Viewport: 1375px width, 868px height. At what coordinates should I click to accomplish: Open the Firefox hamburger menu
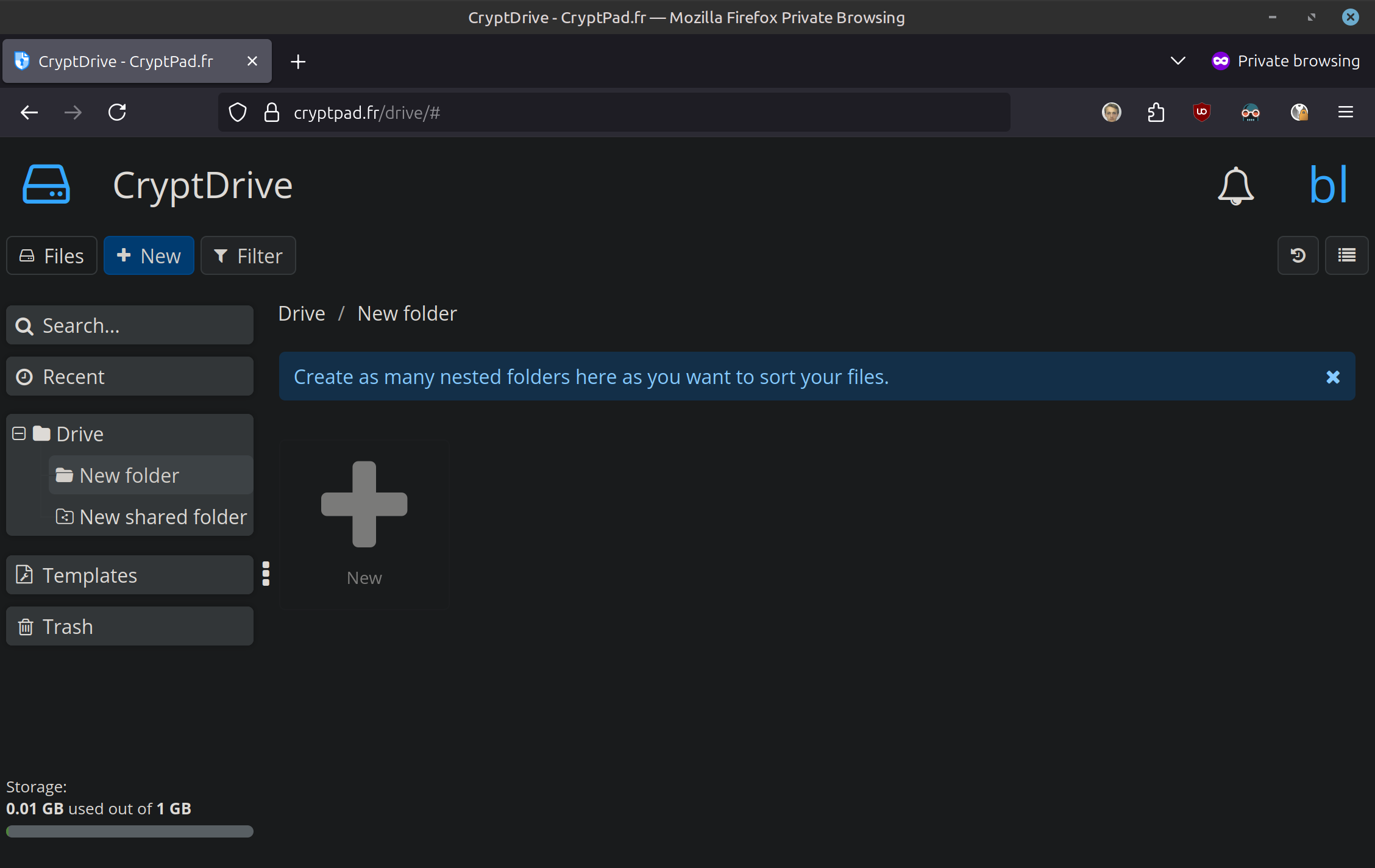point(1345,112)
